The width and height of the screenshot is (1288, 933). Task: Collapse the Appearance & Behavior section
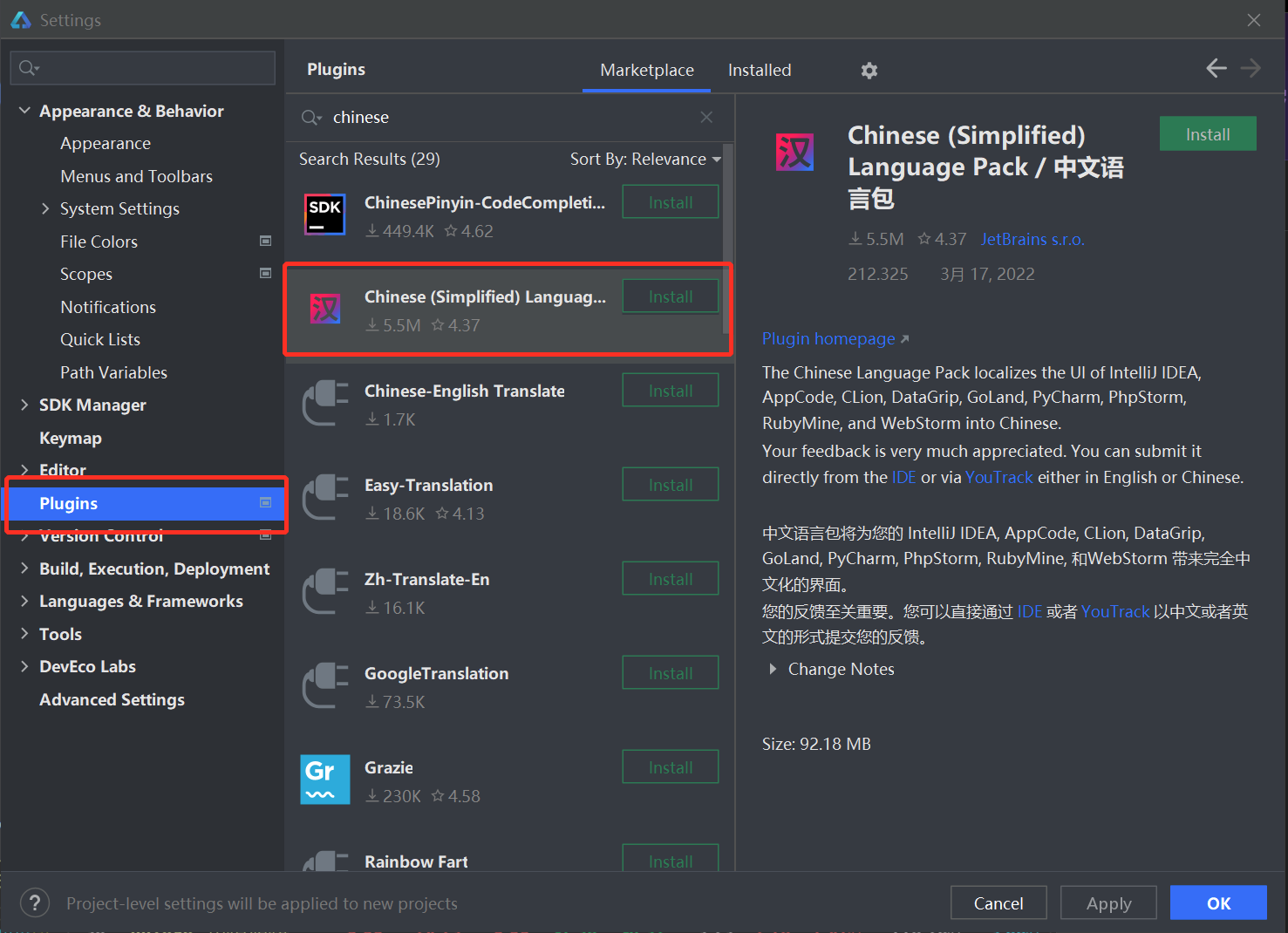pyautogui.click(x=24, y=111)
